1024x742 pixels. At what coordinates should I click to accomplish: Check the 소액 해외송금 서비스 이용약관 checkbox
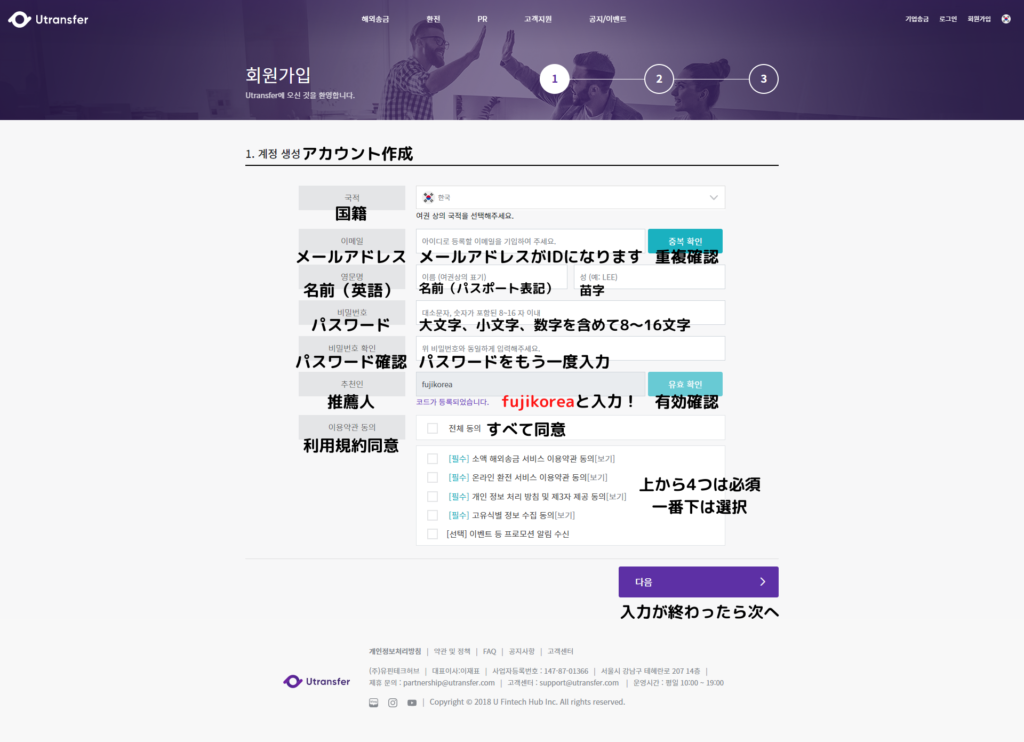pyautogui.click(x=432, y=459)
